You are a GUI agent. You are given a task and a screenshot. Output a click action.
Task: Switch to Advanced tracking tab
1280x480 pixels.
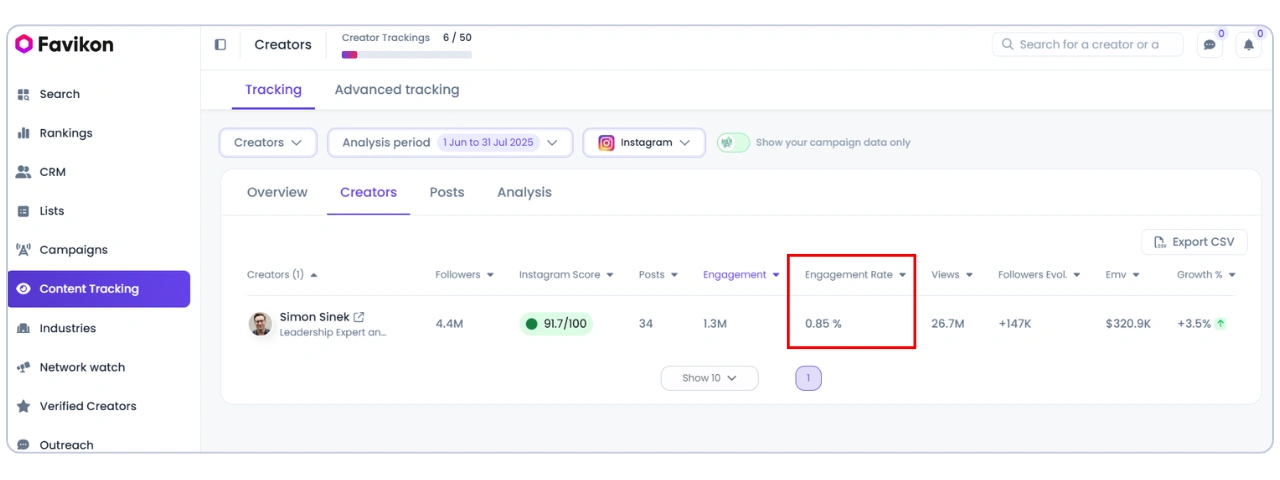397,90
